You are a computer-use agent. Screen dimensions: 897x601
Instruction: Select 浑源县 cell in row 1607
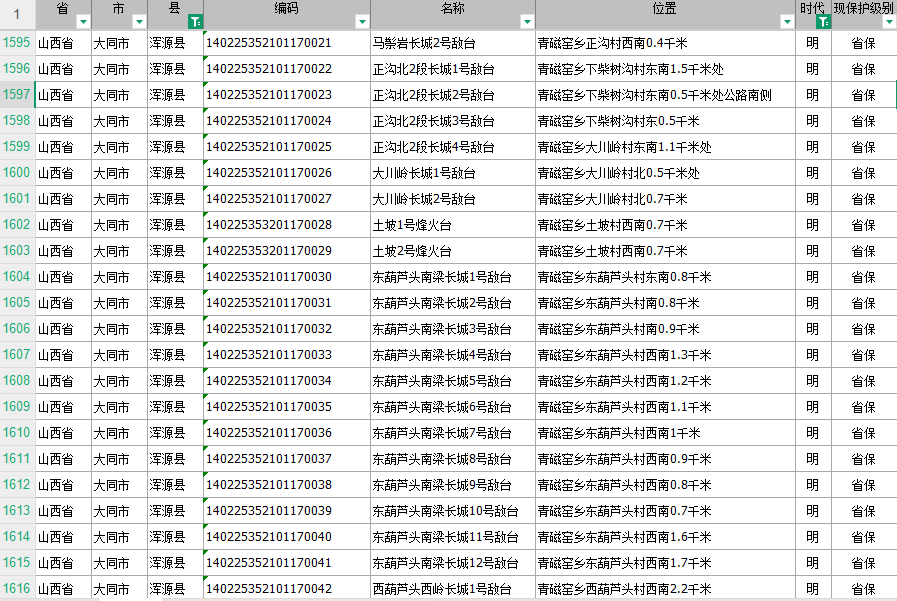pos(175,355)
